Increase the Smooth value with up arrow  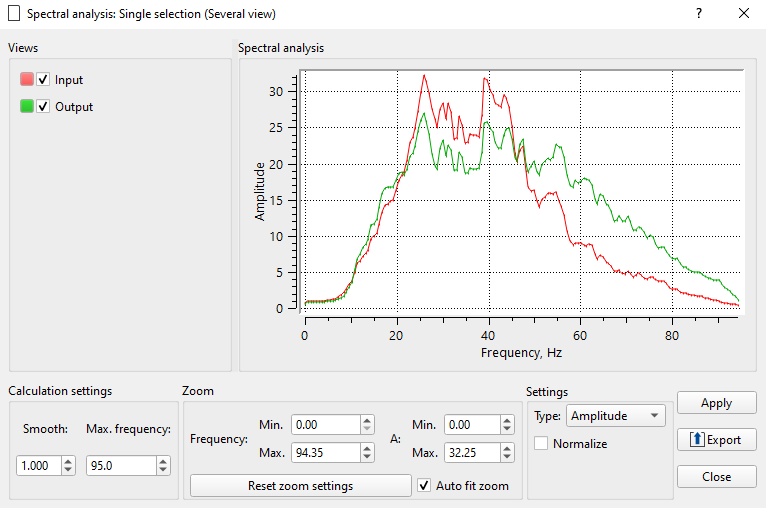[x=68, y=461]
